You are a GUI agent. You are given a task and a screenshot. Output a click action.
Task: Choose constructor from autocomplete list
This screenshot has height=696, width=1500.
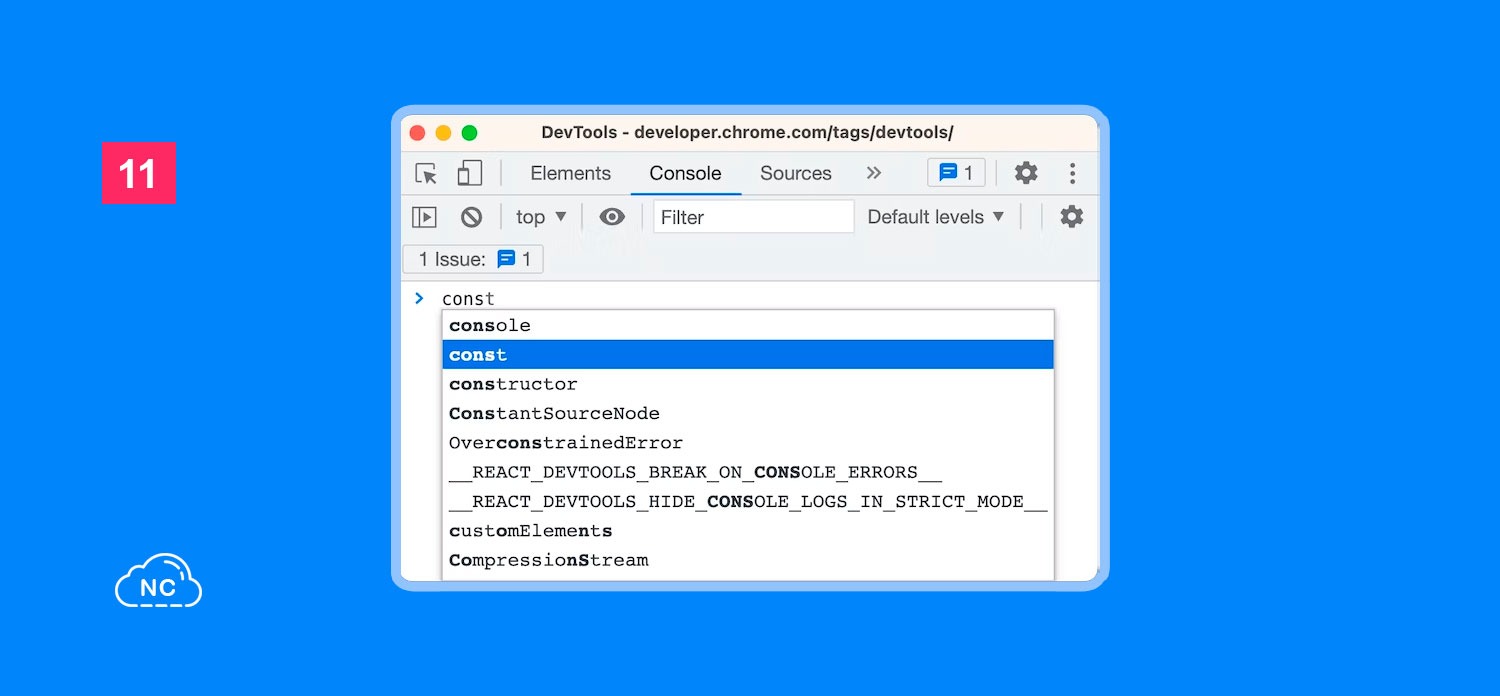(x=748, y=384)
